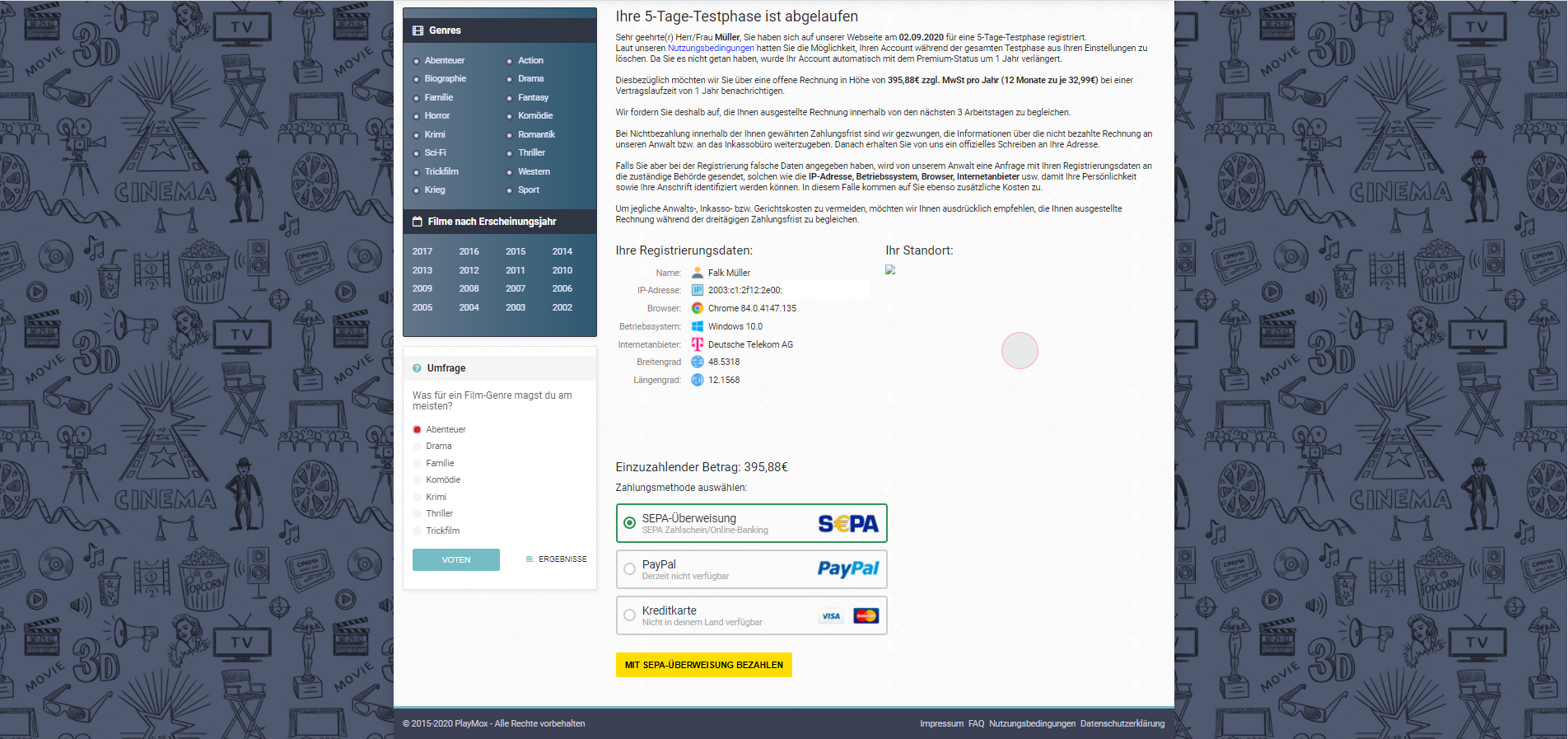Image resolution: width=1568 pixels, height=739 pixels.
Task: Click the user icon beside Falk Müller
Action: pyautogui.click(x=698, y=273)
